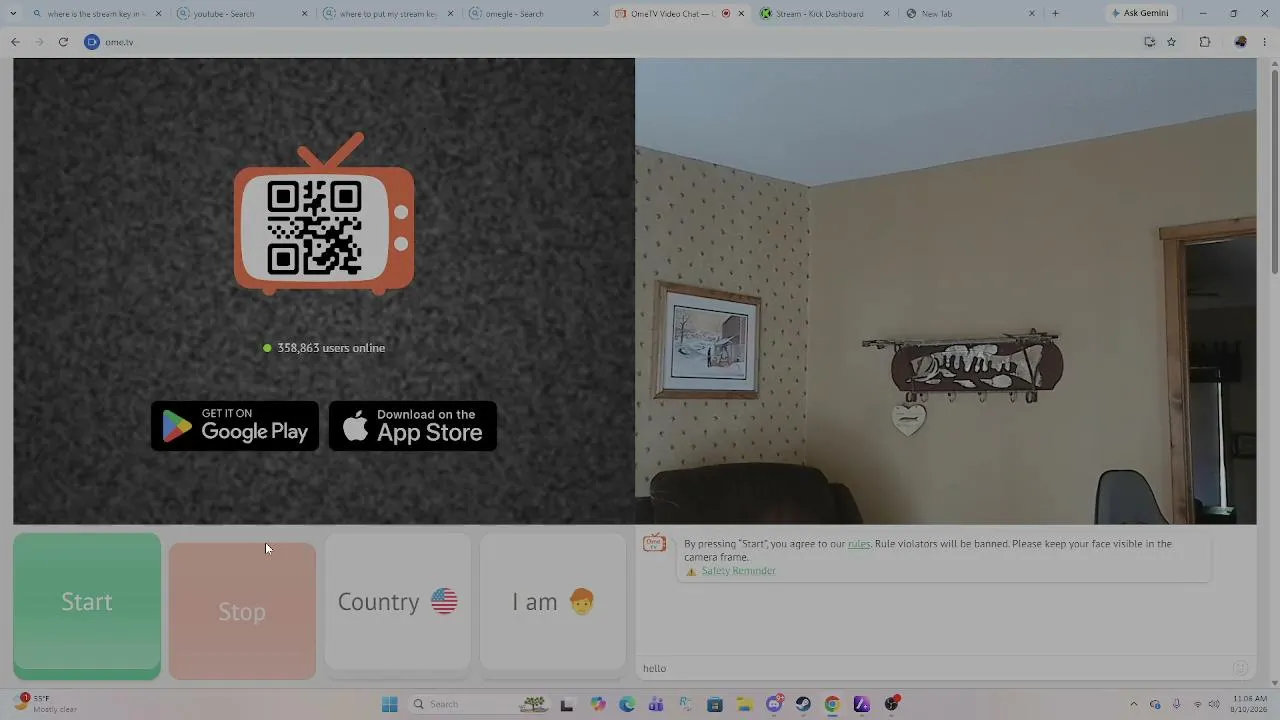Open Discord from the taskbar
This screenshot has width=1280, height=720.
click(x=774, y=704)
